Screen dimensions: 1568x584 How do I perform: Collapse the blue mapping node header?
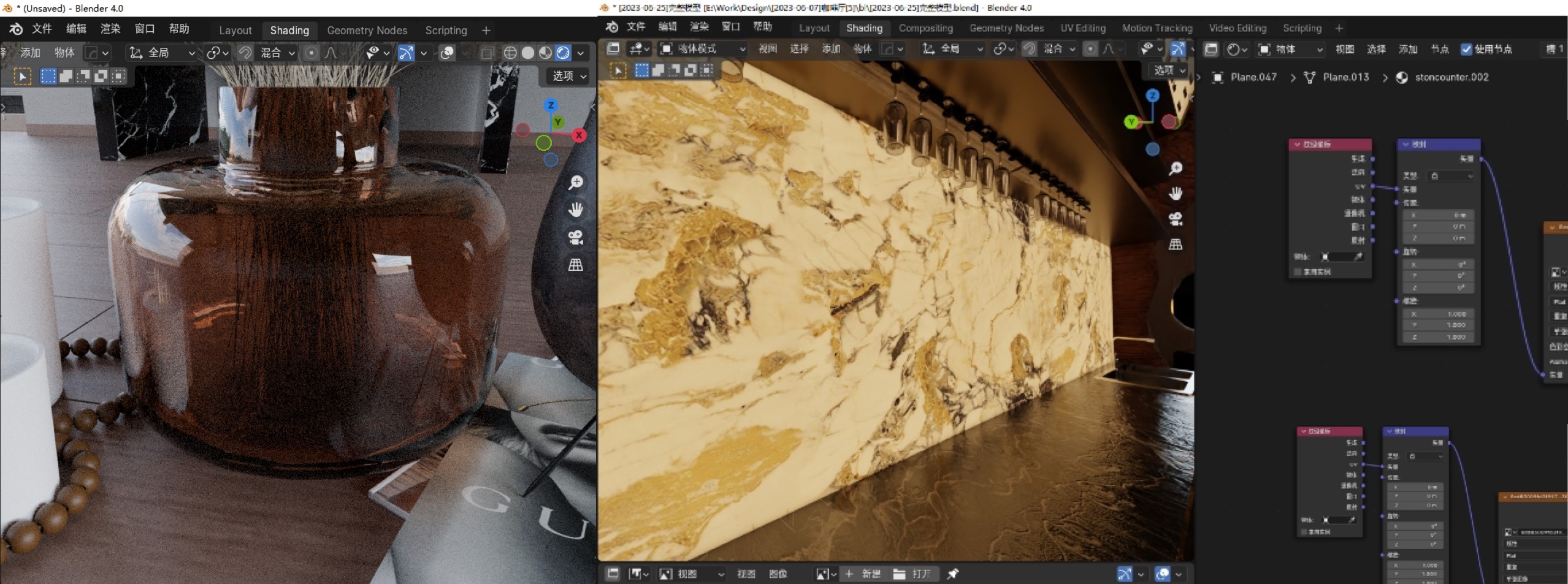[x=1406, y=145]
